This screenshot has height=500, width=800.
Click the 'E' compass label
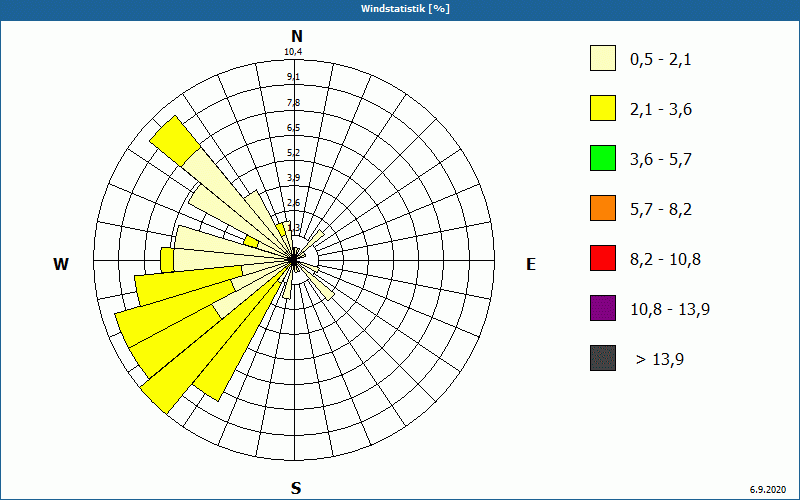click(531, 264)
